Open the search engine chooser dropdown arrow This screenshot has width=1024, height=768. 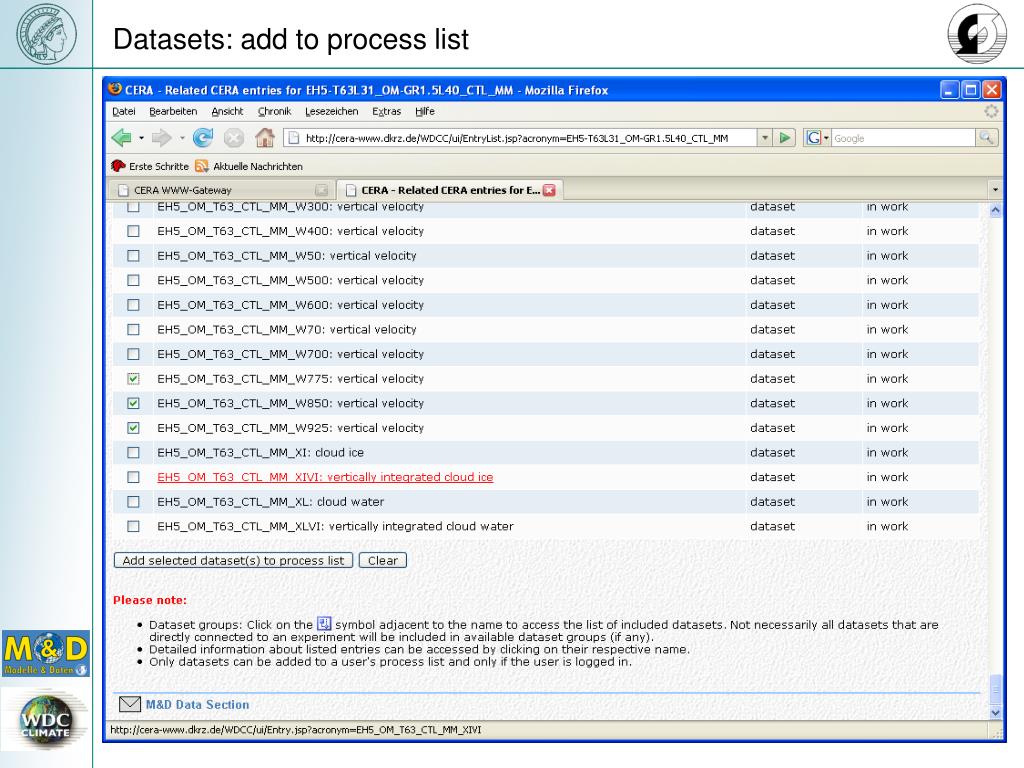825,138
